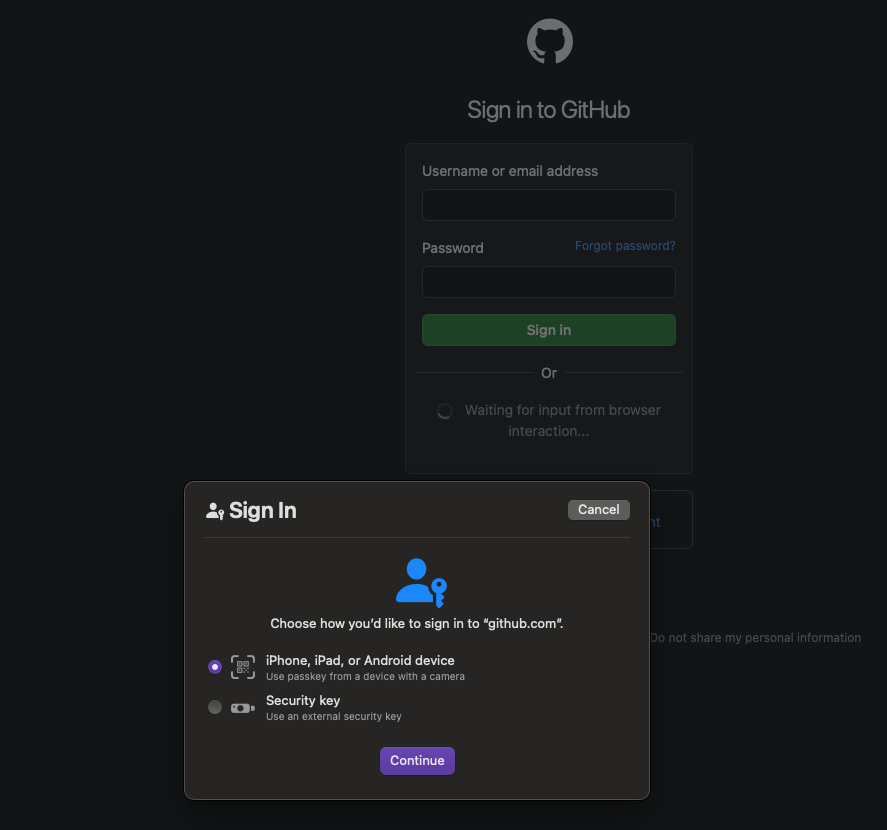Click 'Use passkey from a device with a camera' text
The width and height of the screenshot is (887, 830).
tap(365, 676)
